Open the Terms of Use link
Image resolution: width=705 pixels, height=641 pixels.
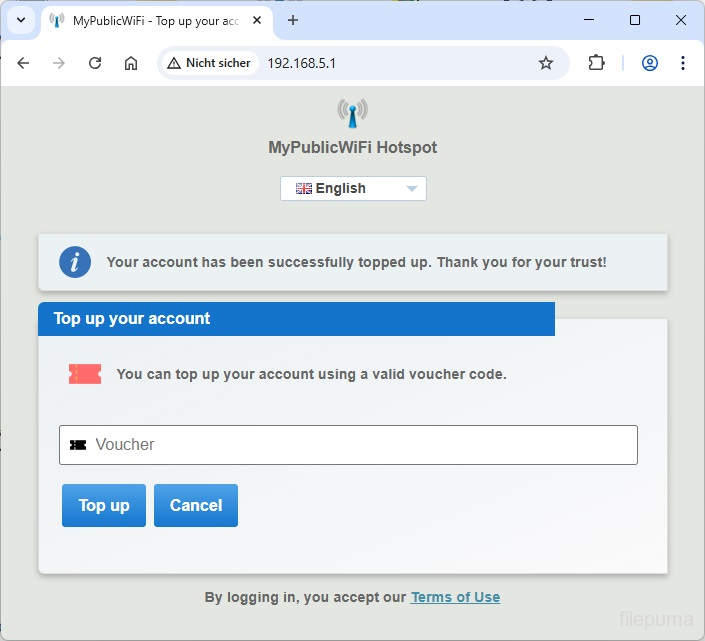[x=455, y=597]
